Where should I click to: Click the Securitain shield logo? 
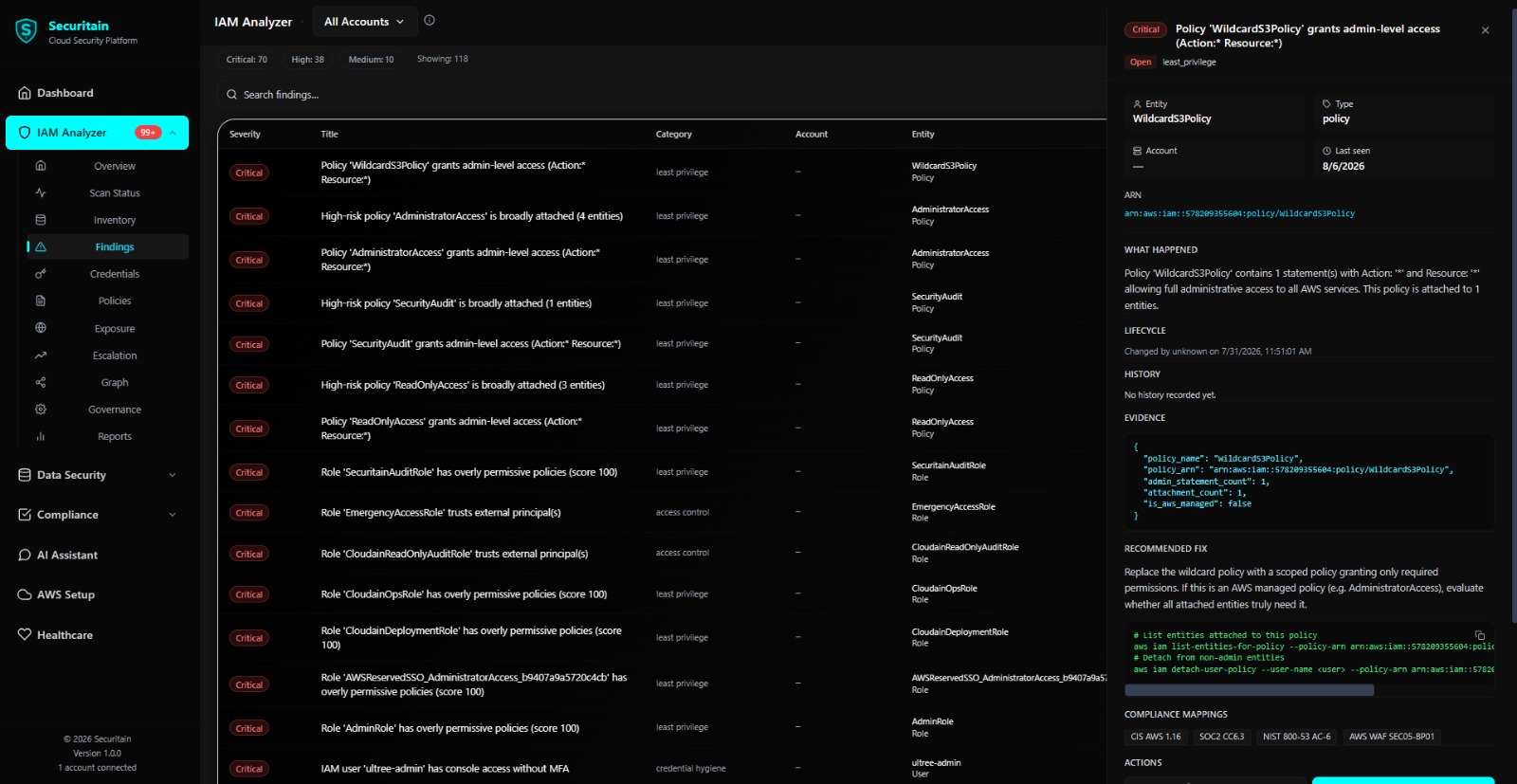[27, 31]
